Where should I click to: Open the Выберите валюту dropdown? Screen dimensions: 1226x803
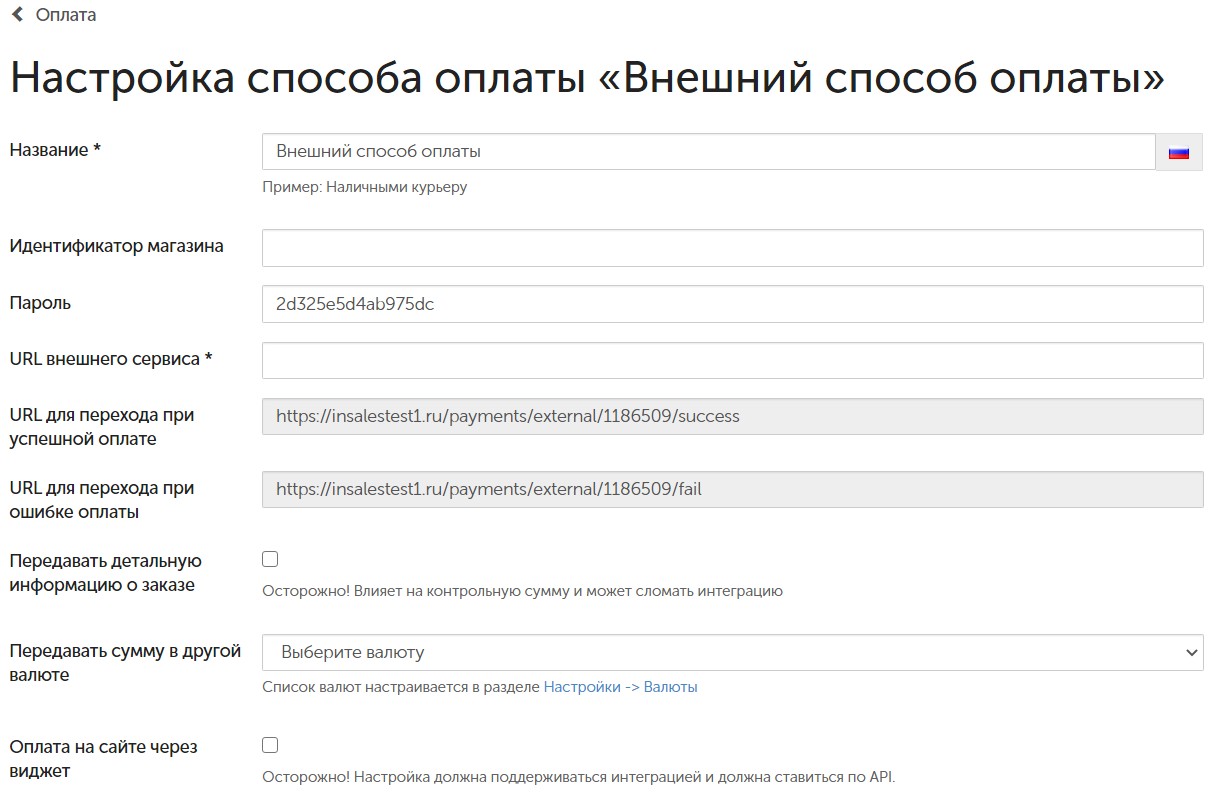(732, 652)
